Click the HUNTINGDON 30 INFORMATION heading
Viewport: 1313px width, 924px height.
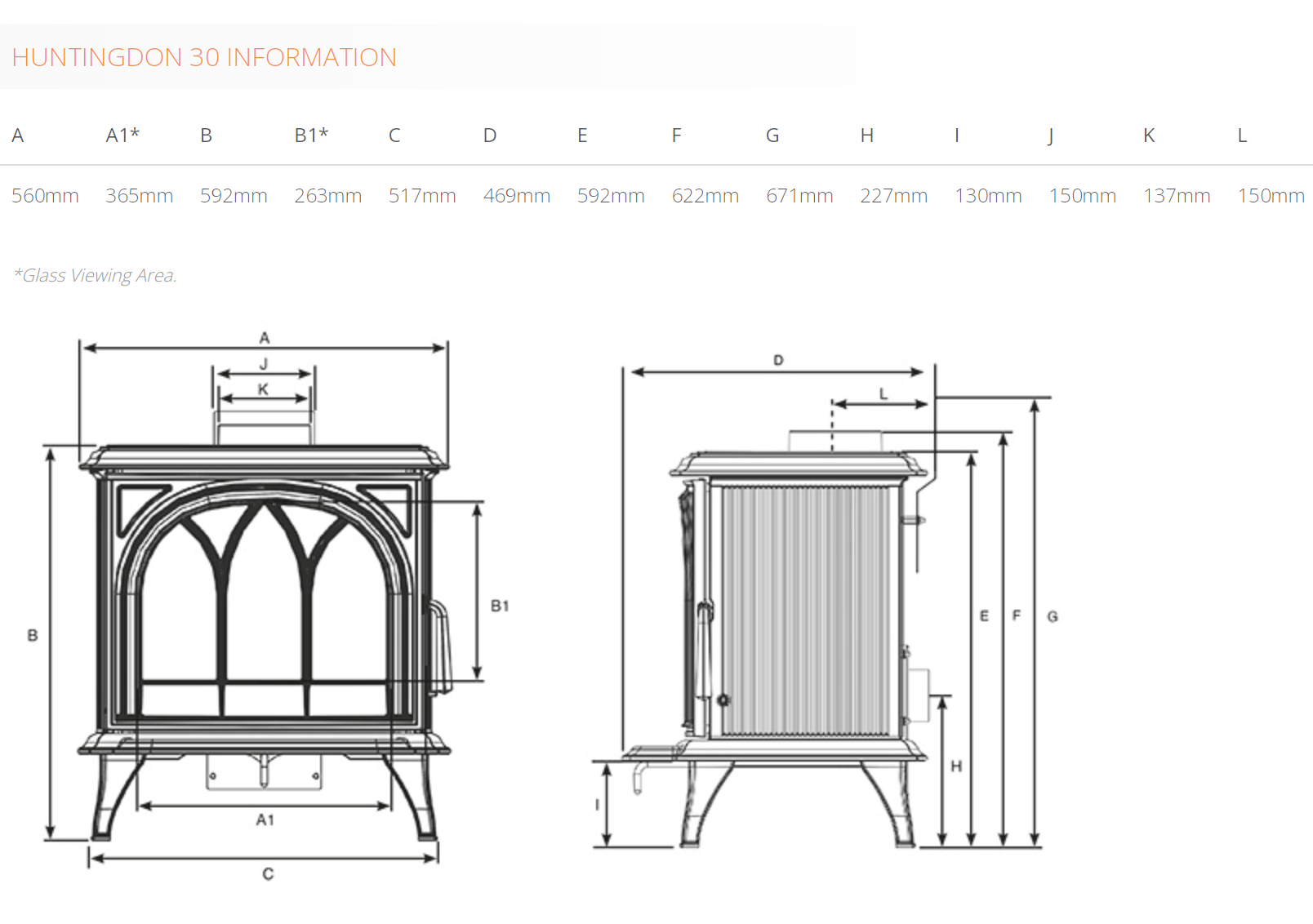point(204,57)
